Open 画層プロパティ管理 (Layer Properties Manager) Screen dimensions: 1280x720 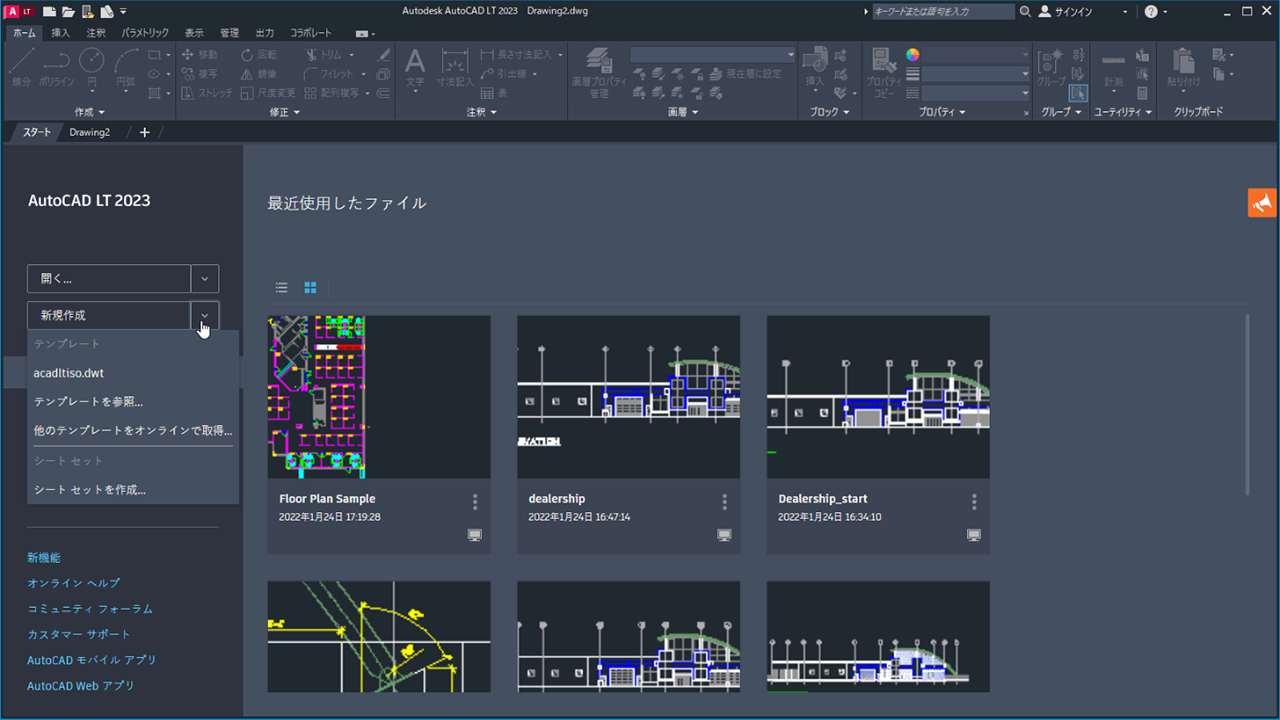[x=598, y=72]
